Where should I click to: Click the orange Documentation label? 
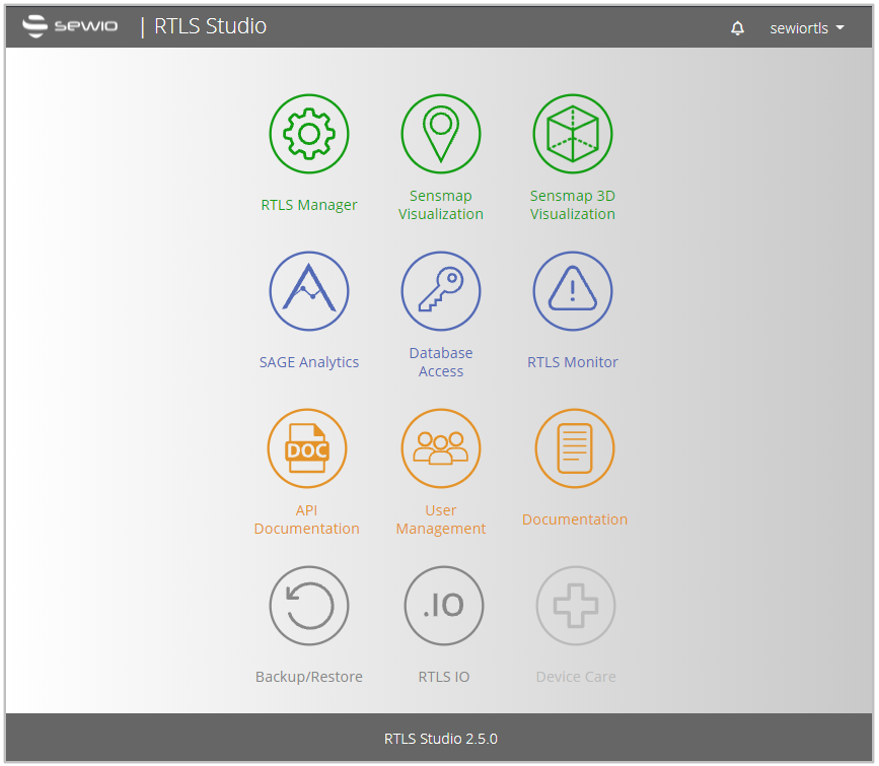click(575, 520)
